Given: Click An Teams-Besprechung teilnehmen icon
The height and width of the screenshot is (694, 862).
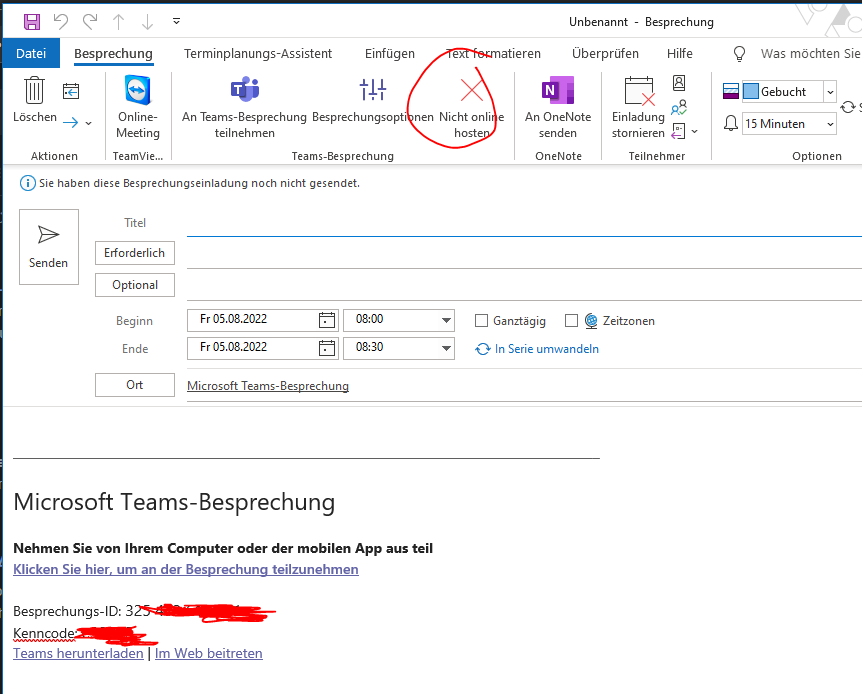Looking at the screenshot, I should (x=245, y=89).
